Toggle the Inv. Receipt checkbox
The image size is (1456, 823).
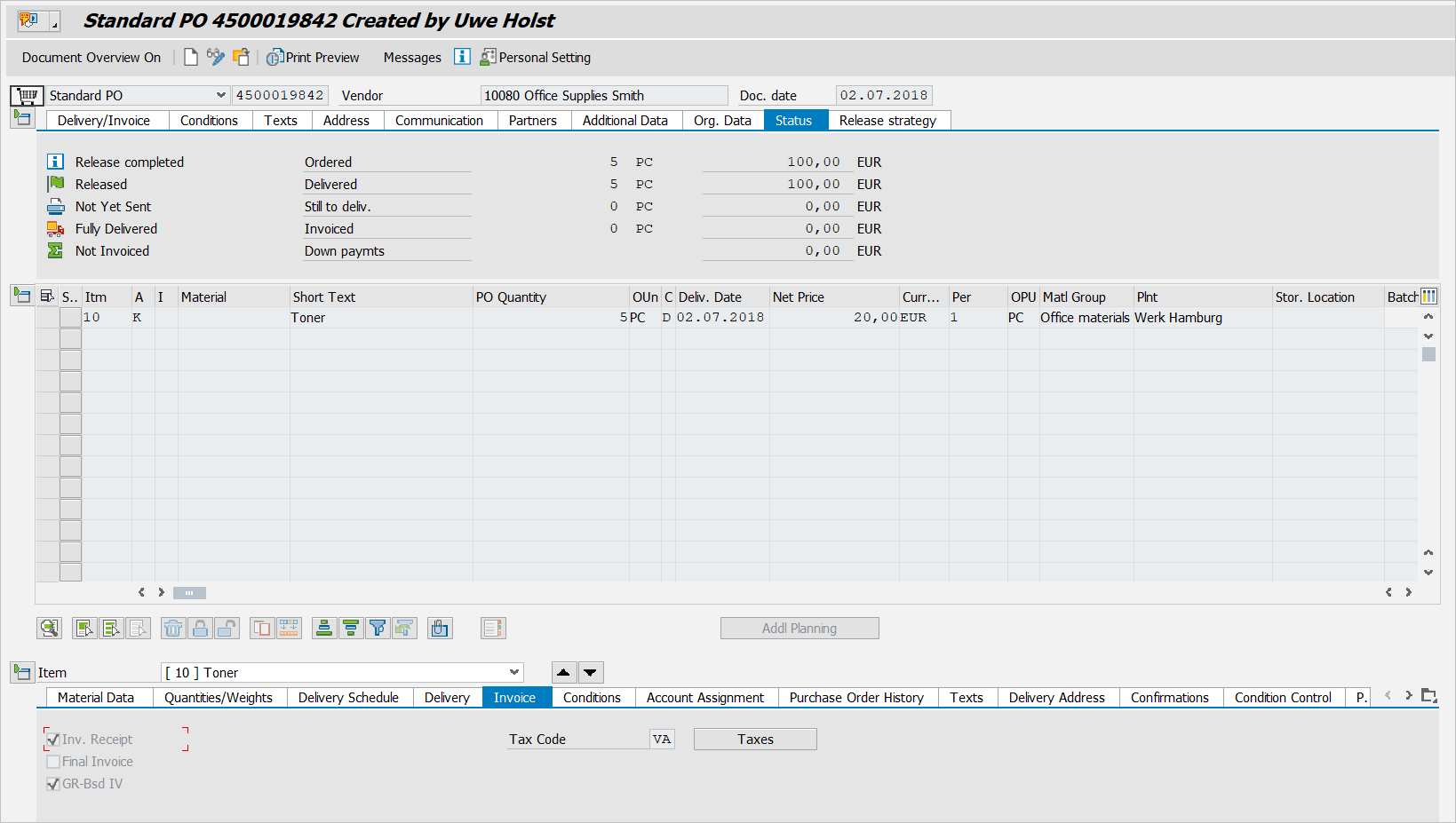53,740
